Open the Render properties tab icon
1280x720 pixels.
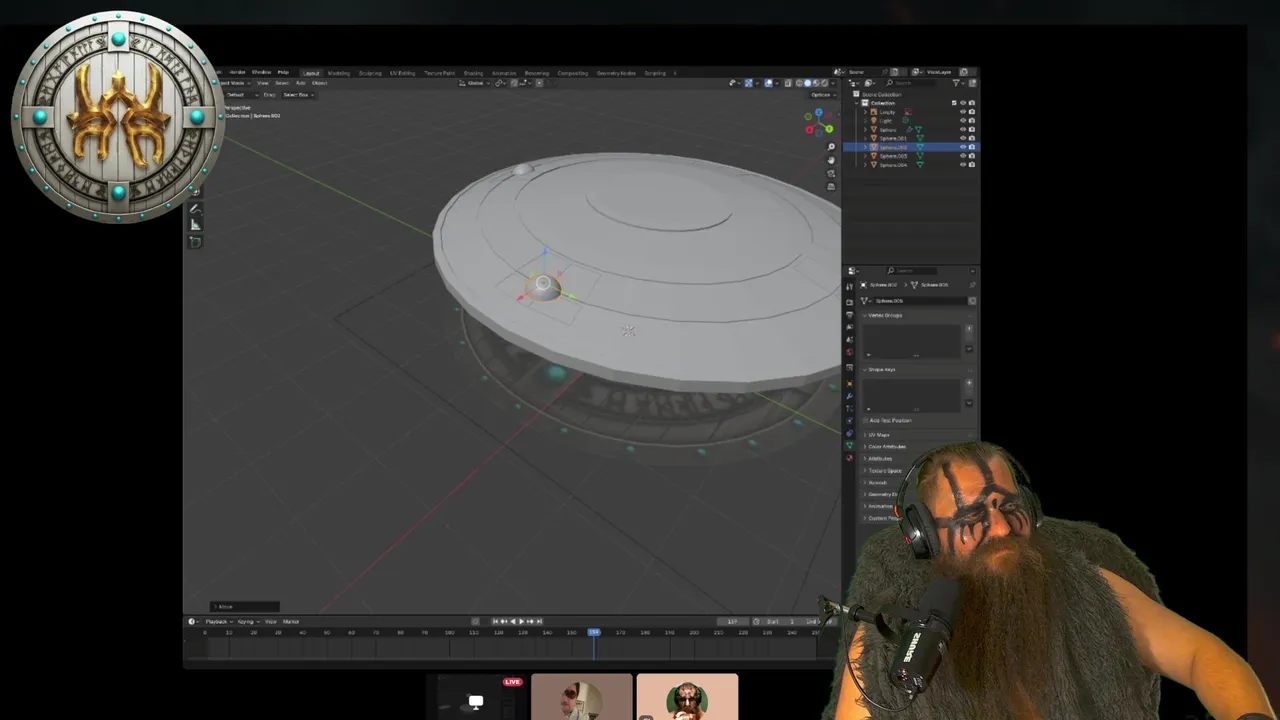[x=850, y=302]
